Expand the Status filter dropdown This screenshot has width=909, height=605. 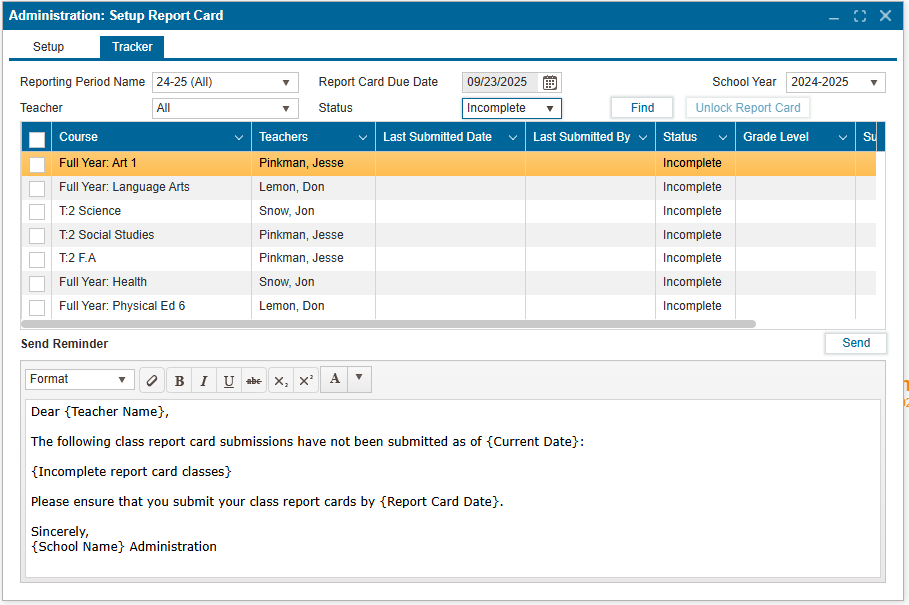tap(511, 108)
